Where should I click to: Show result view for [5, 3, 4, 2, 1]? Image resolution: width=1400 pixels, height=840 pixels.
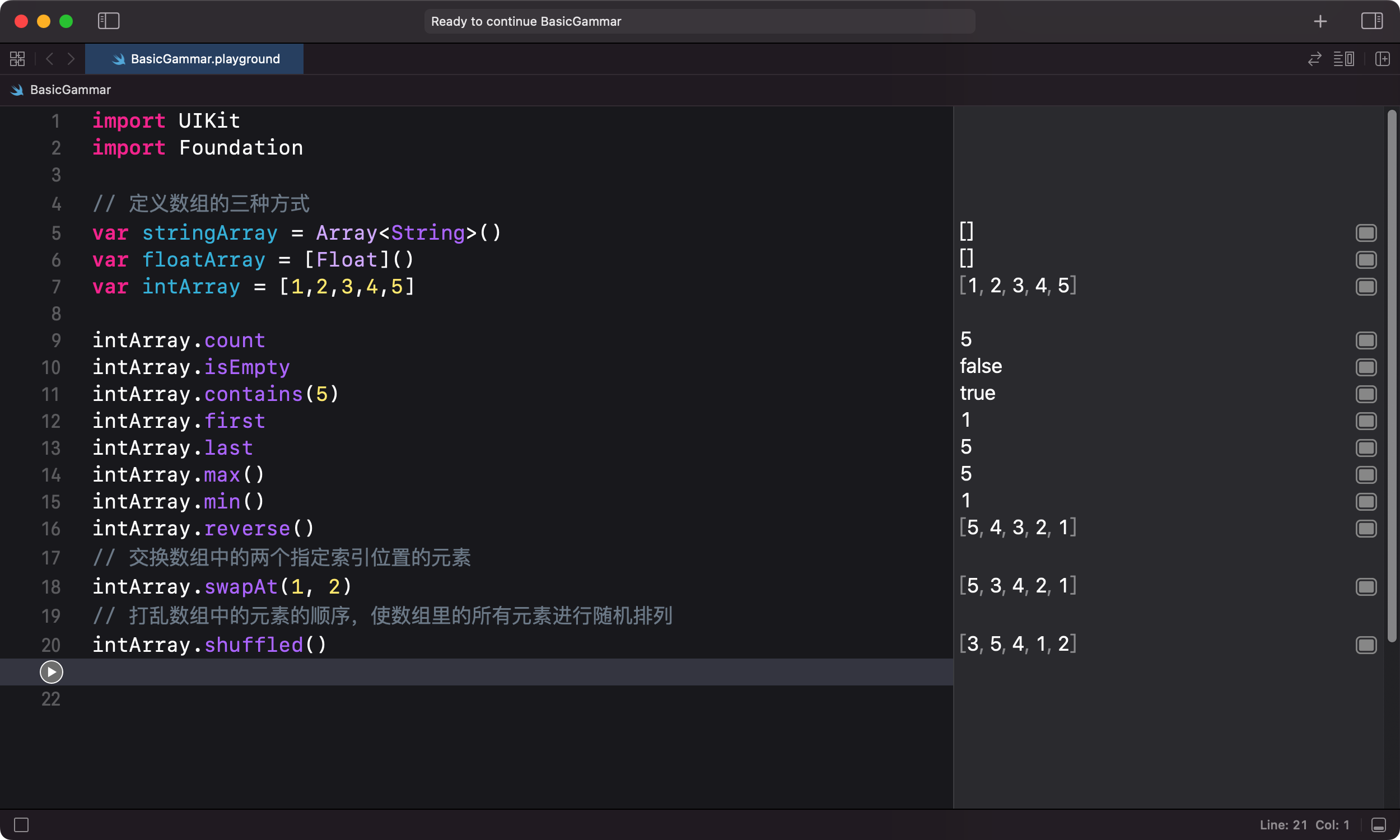1366,587
